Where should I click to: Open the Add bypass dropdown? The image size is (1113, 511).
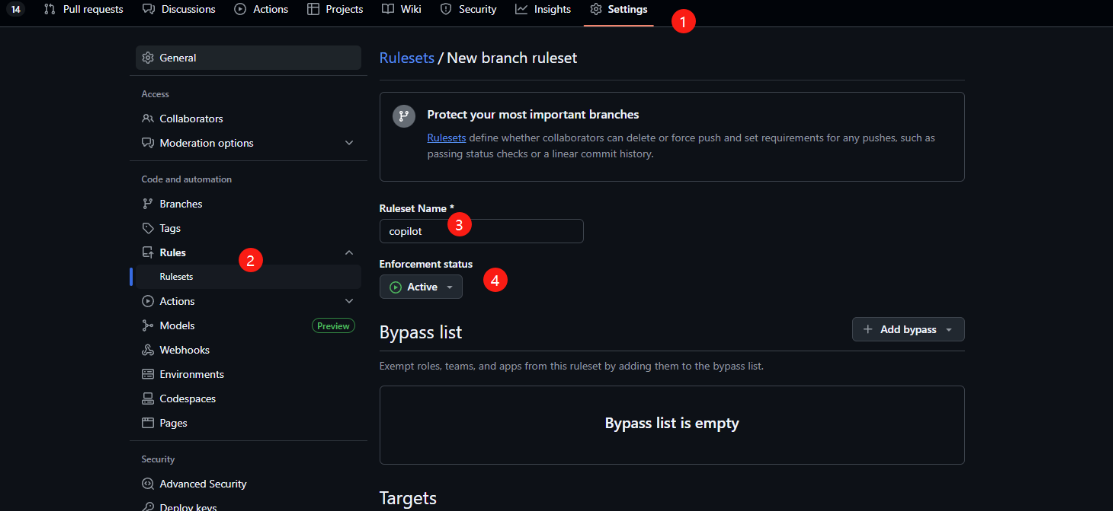[x=908, y=329]
